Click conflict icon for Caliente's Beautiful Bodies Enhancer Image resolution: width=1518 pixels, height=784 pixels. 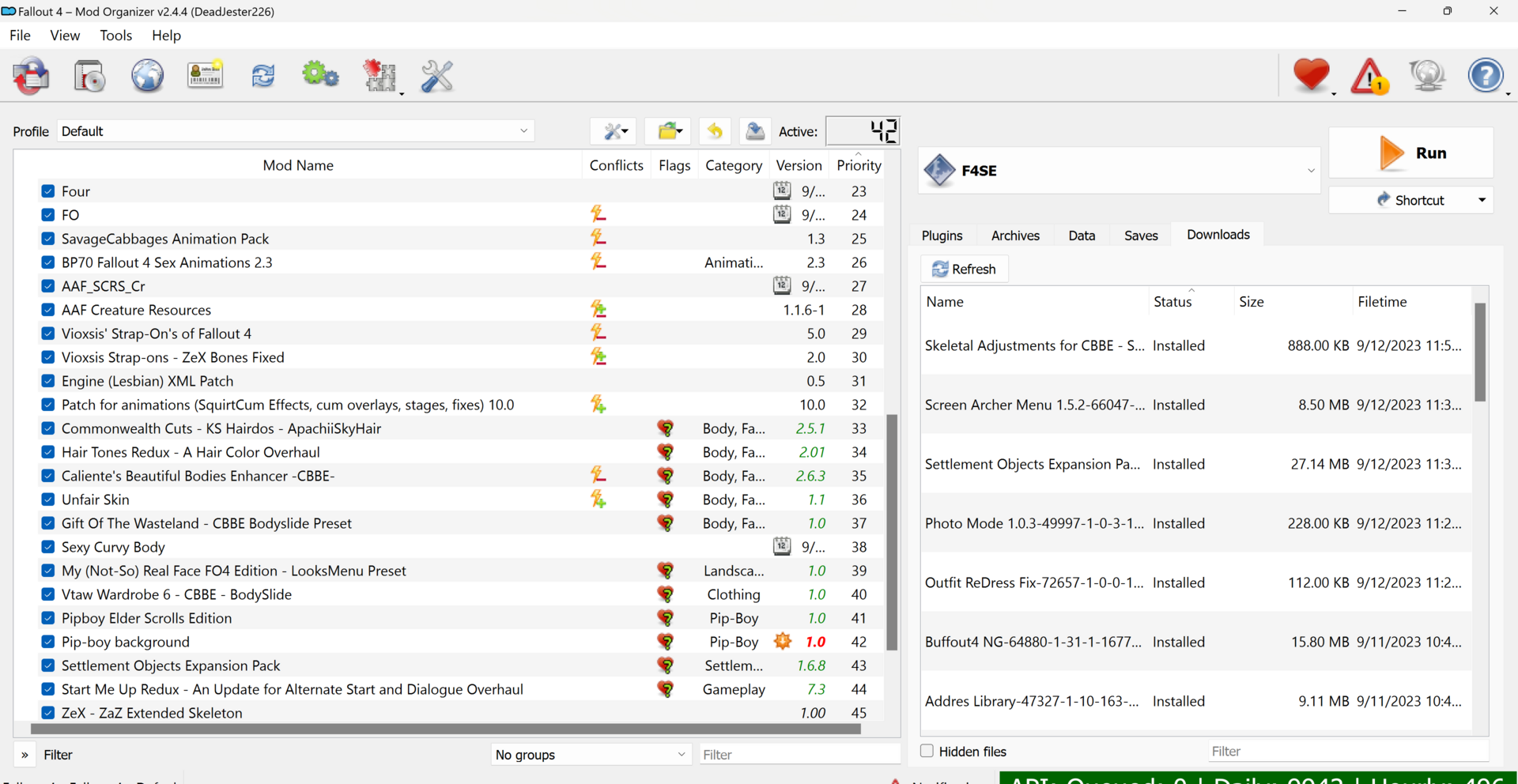pos(599,475)
